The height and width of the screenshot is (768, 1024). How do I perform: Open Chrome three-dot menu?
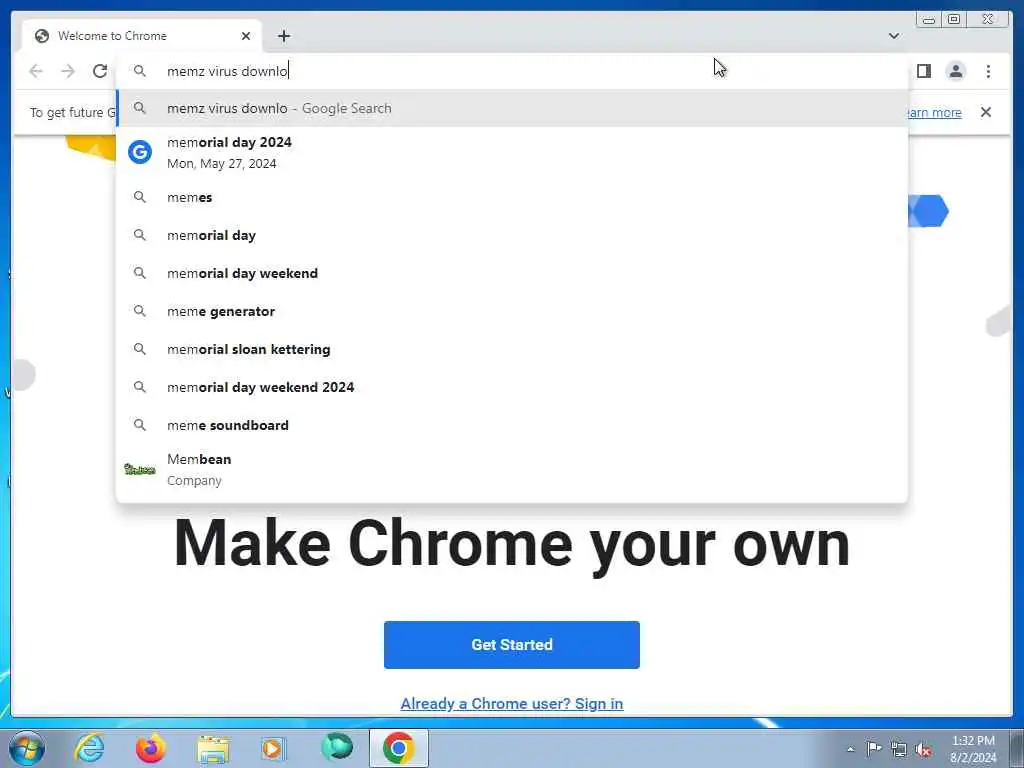click(x=988, y=71)
